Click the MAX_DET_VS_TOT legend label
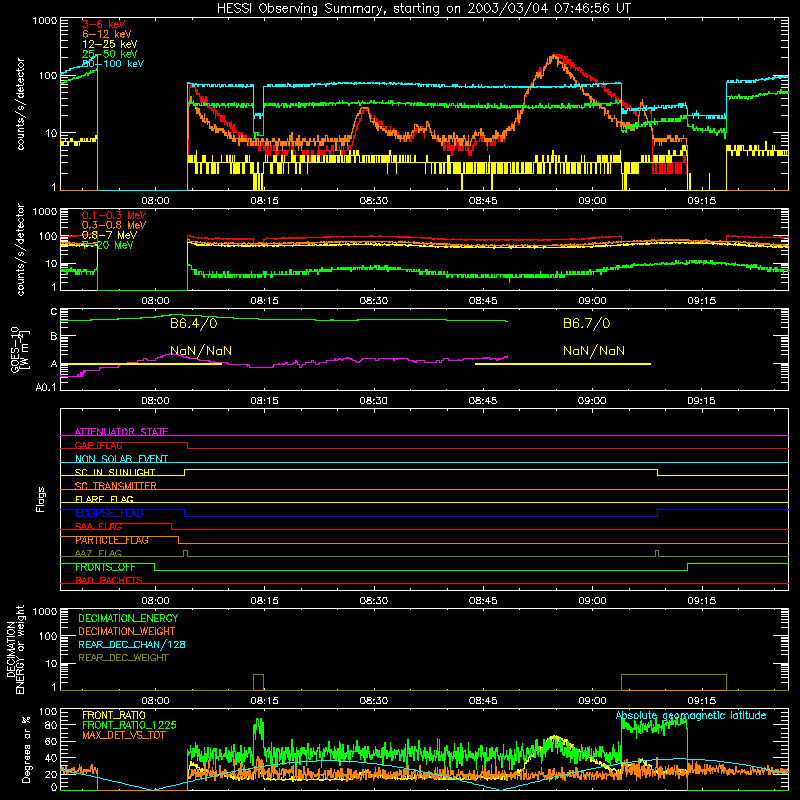The image size is (800, 800). click(x=124, y=735)
